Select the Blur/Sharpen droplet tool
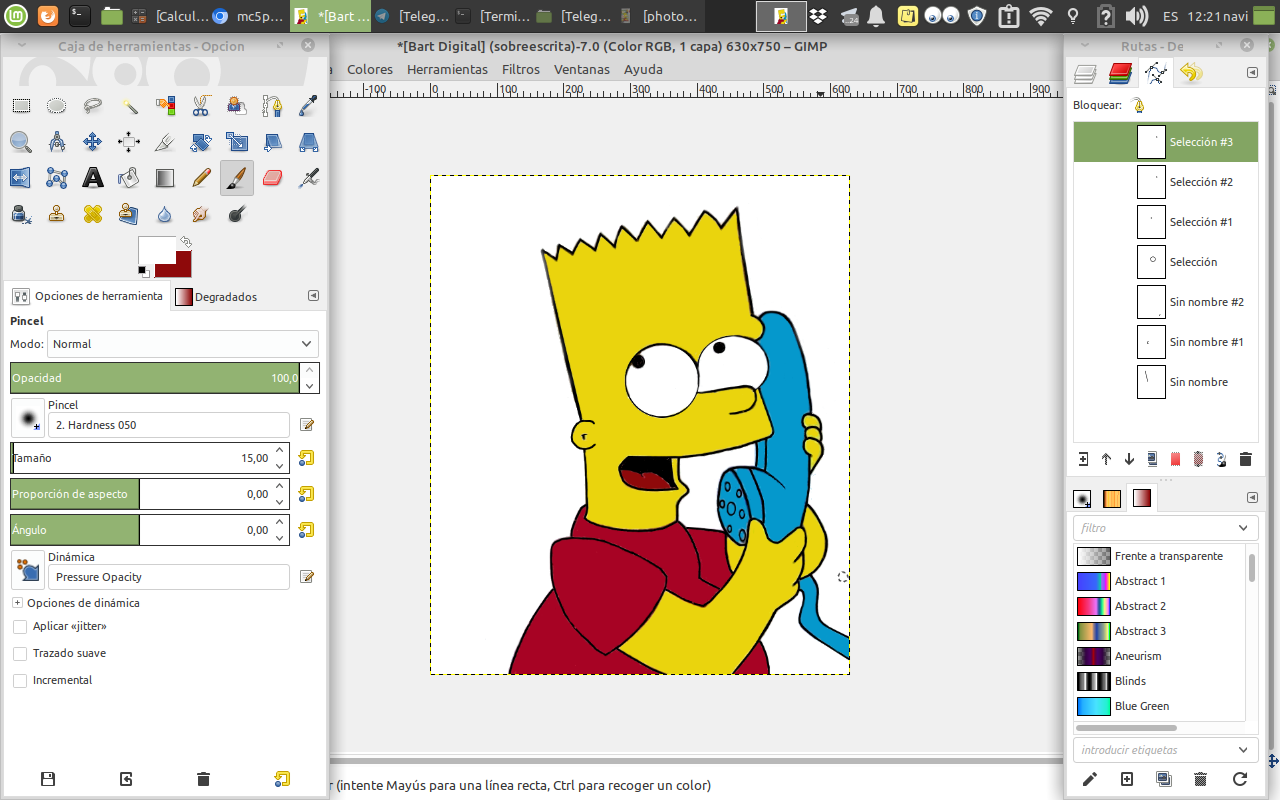 165,214
